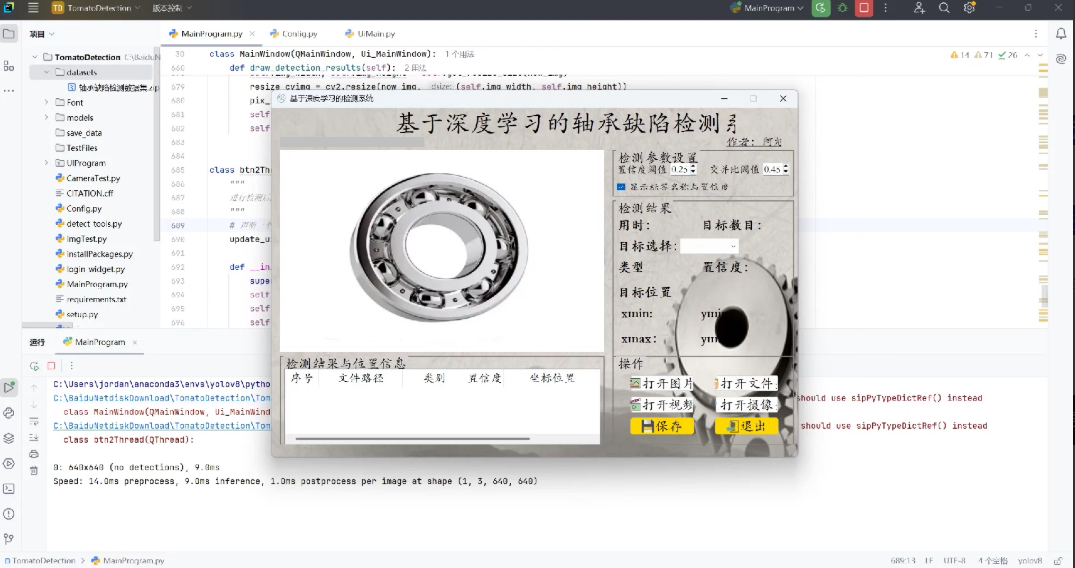The height and width of the screenshot is (568, 1075).
Task: Open the Notifications bell icon
Action: (x=1061, y=34)
